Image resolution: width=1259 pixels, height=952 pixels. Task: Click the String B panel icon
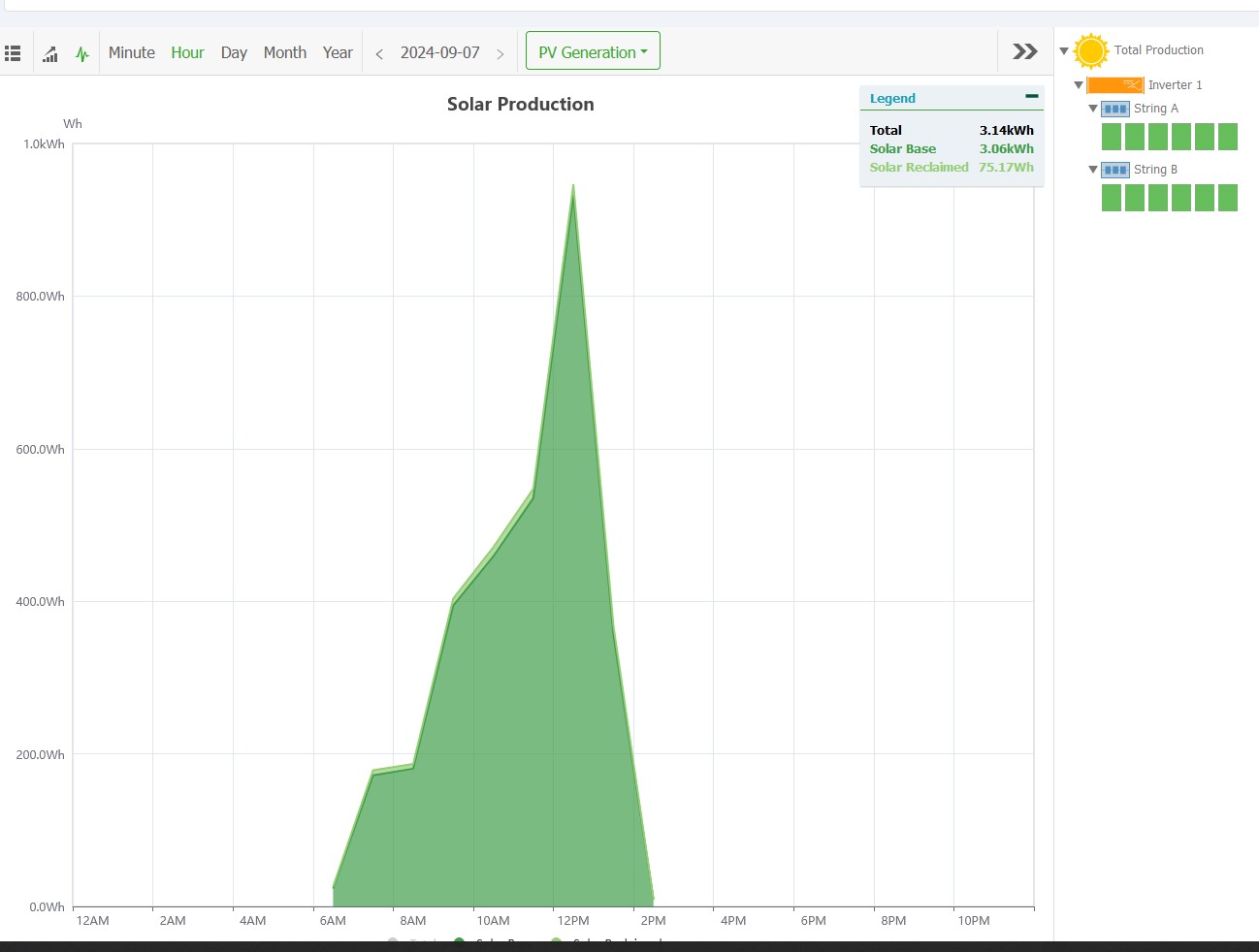1115,170
